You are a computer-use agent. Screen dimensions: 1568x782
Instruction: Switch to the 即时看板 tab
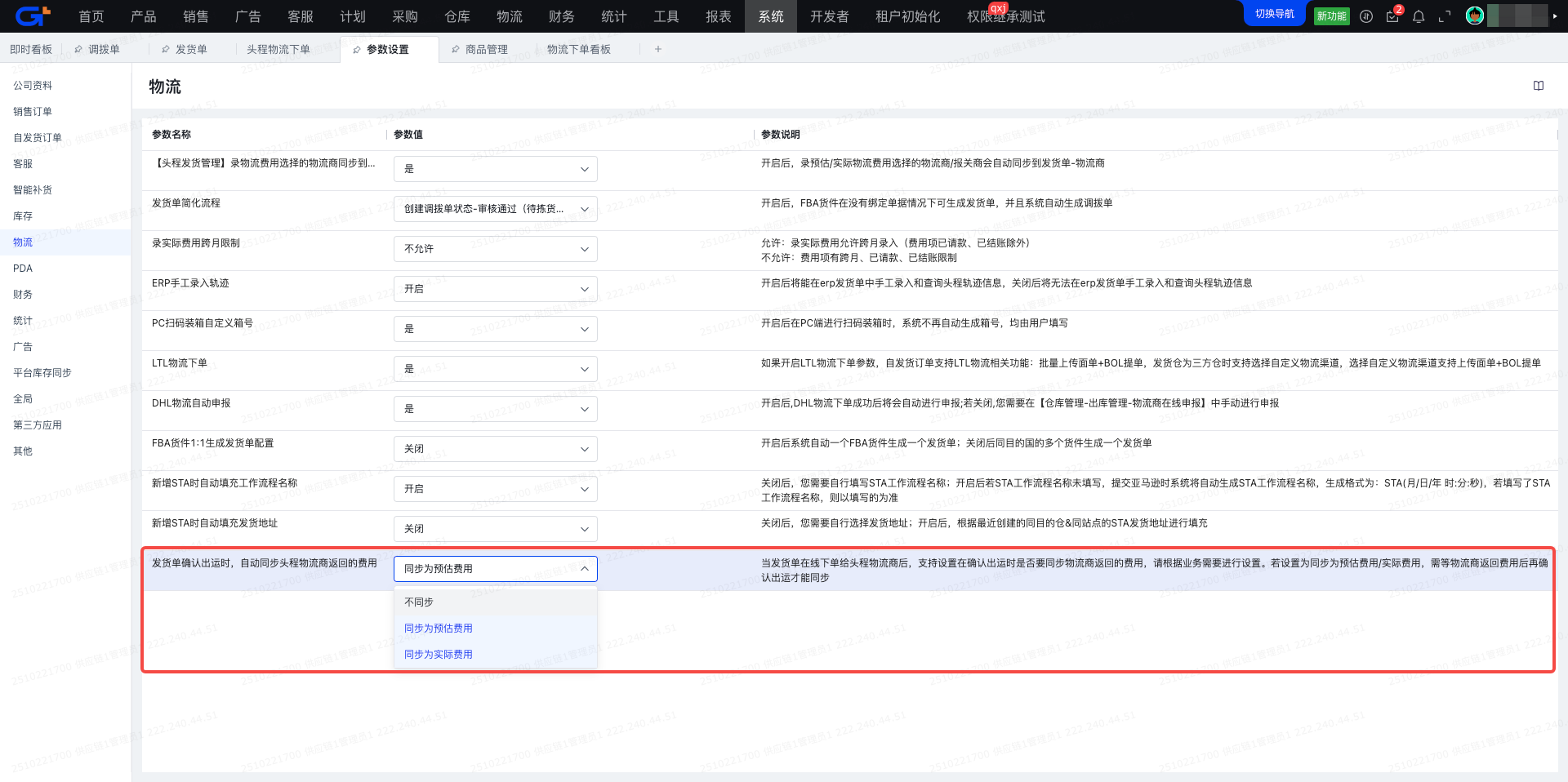31,50
